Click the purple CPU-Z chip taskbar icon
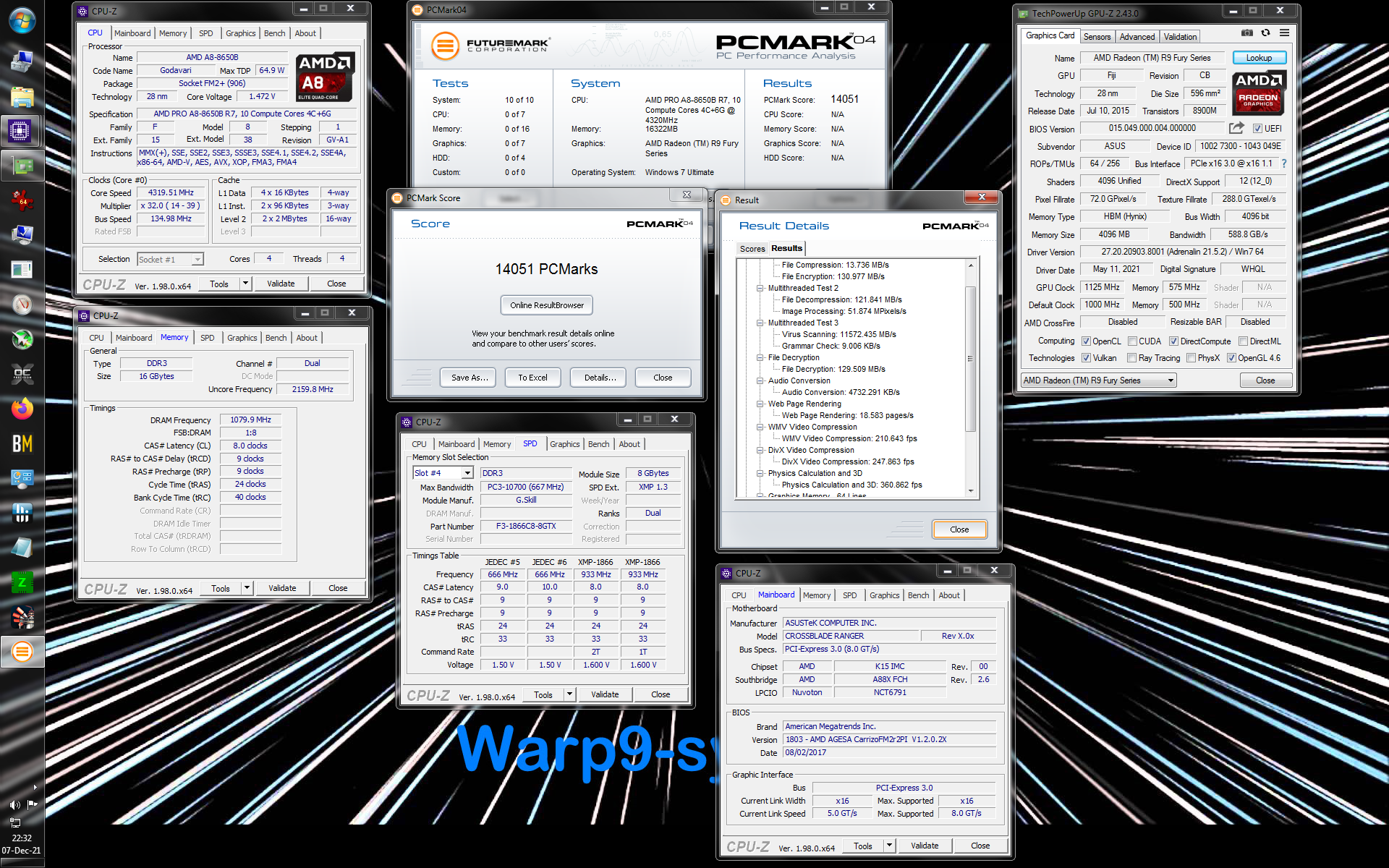1389x868 pixels. tap(22, 132)
